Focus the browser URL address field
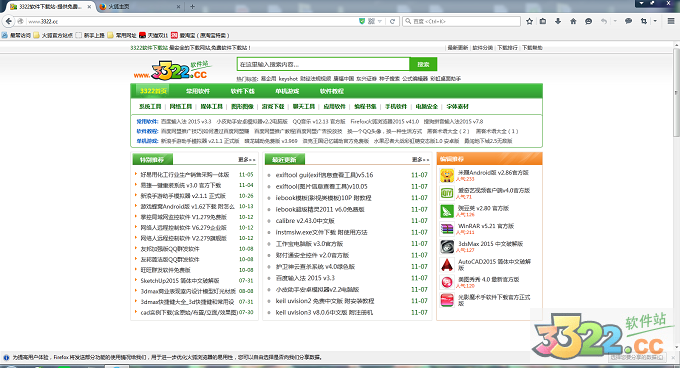 pyautogui.click(x=192, y=21)
